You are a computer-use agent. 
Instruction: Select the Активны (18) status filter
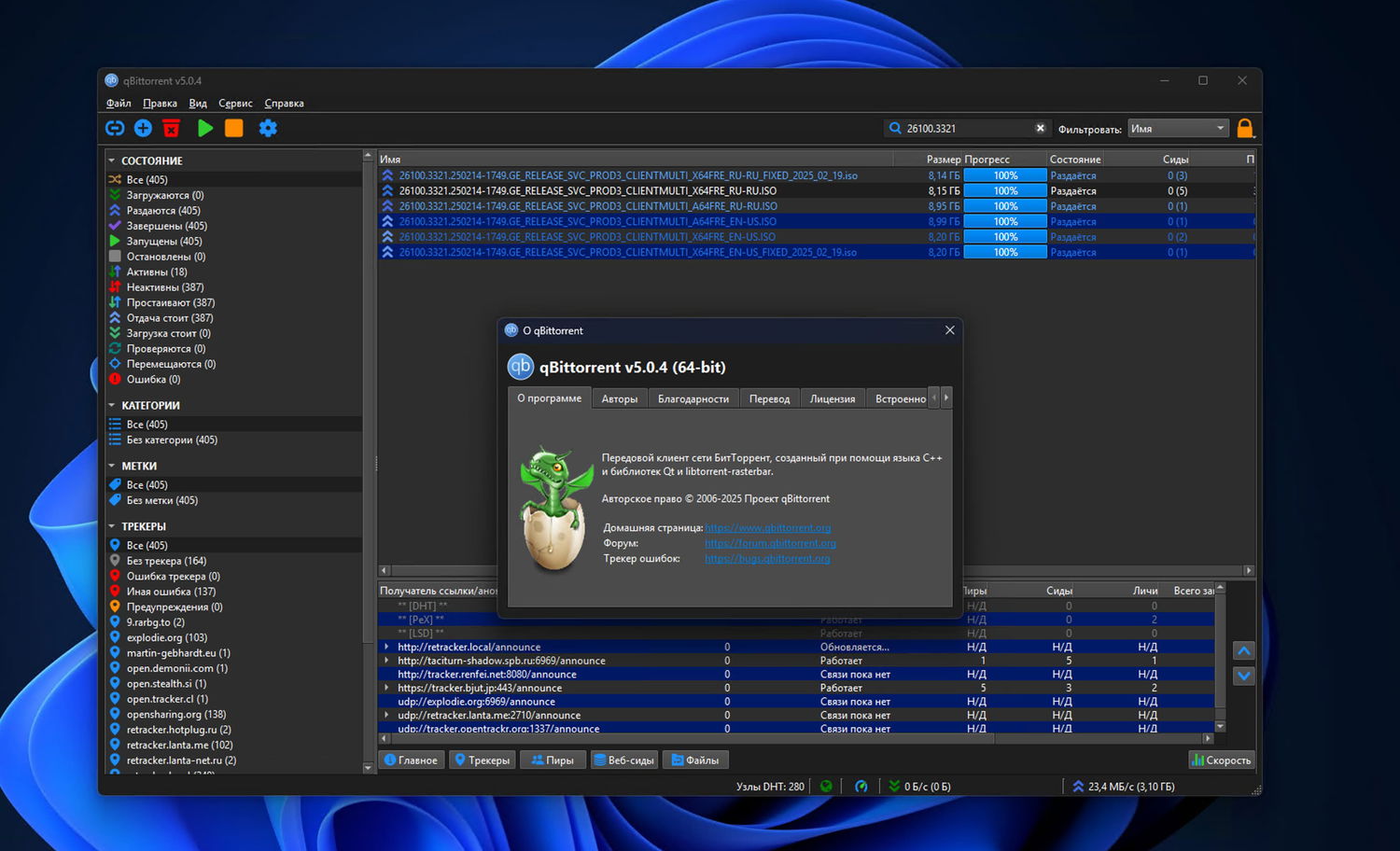(x=156, y=272)
